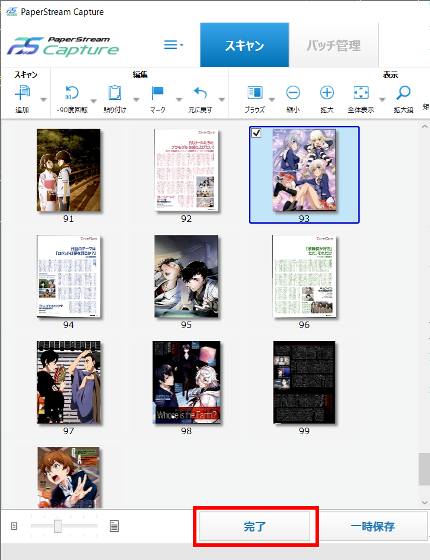Click the Paste (貼り付け) clipboard icon
430x560 pixels.
(x=115, y=93)
